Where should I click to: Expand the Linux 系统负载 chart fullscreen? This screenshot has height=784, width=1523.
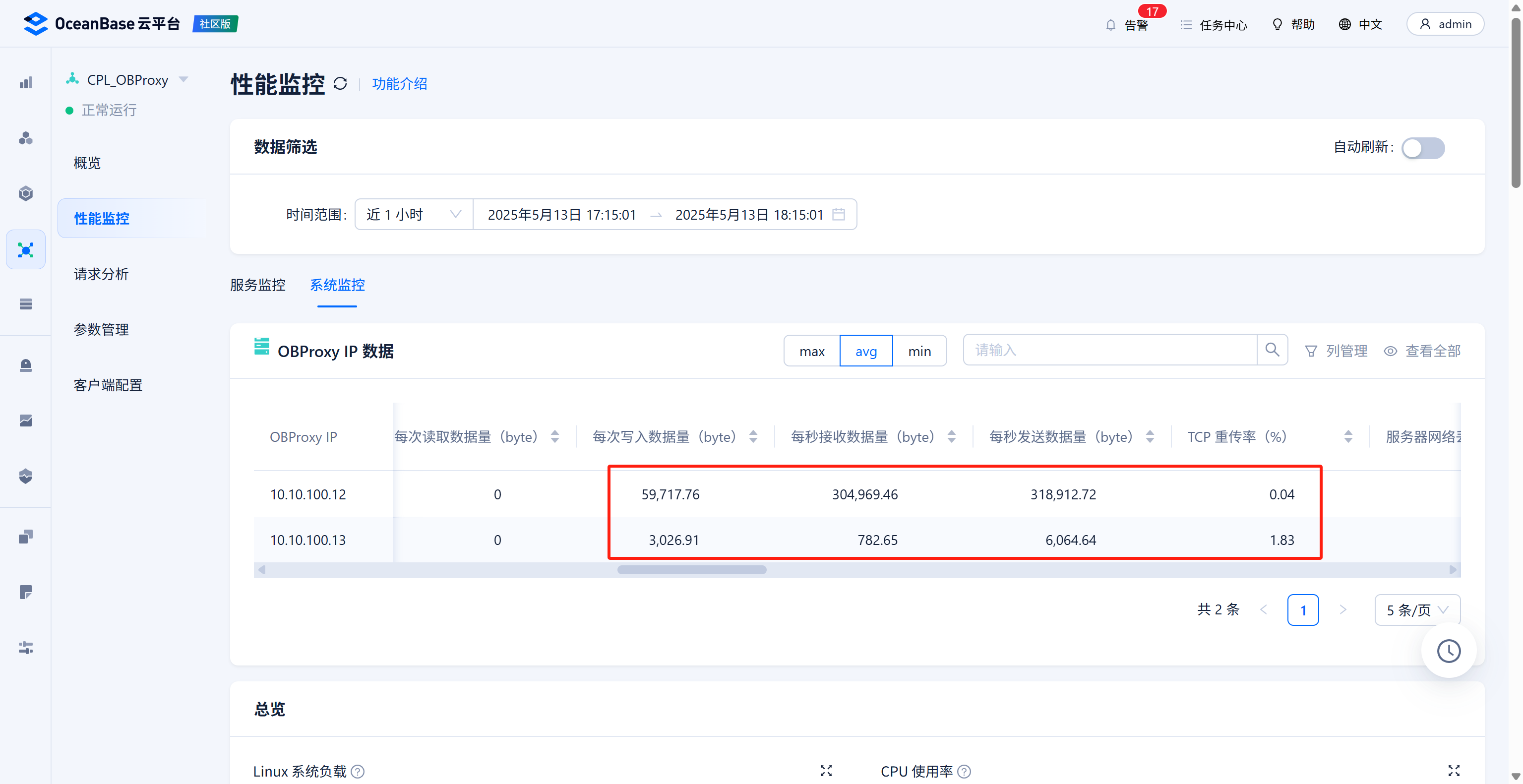point(826,771)
